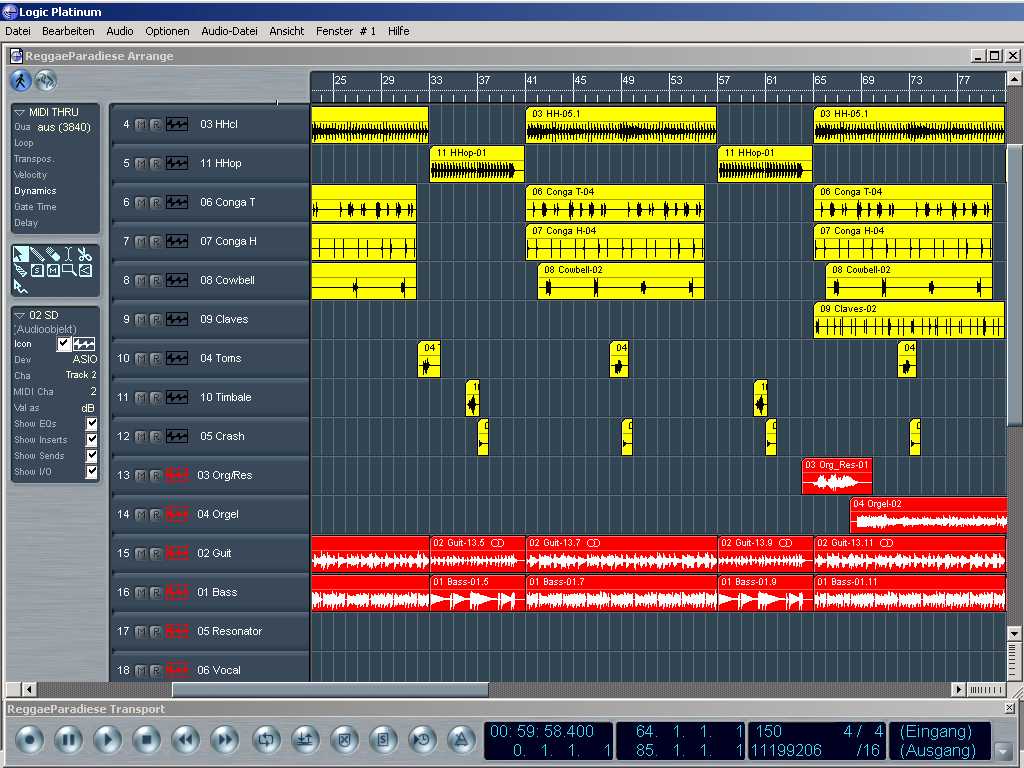Click the Rewind transport button
Image resolution: width=1024 pixels, height=768 pixels.
186,740
